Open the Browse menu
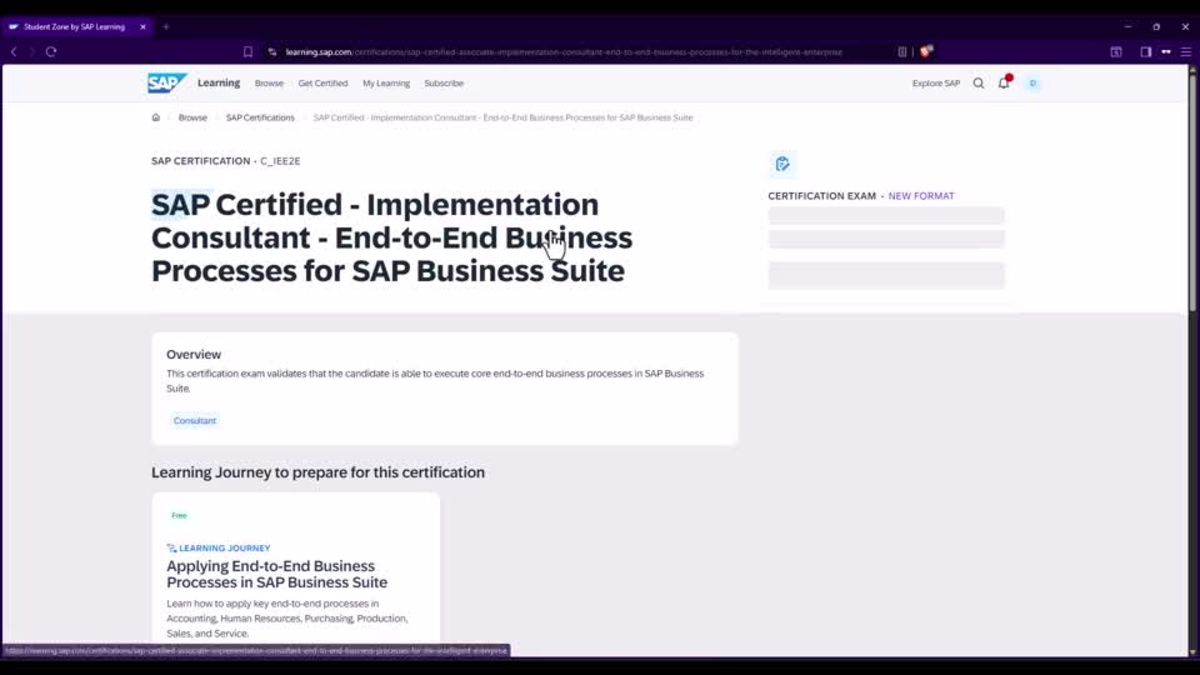 coord(269,84)
